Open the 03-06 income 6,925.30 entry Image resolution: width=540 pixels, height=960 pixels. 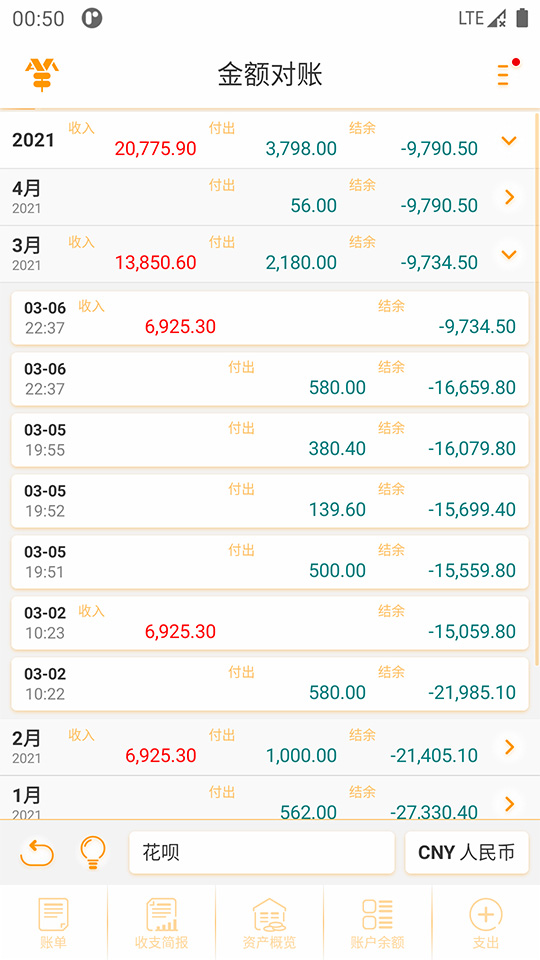[270, 318]
